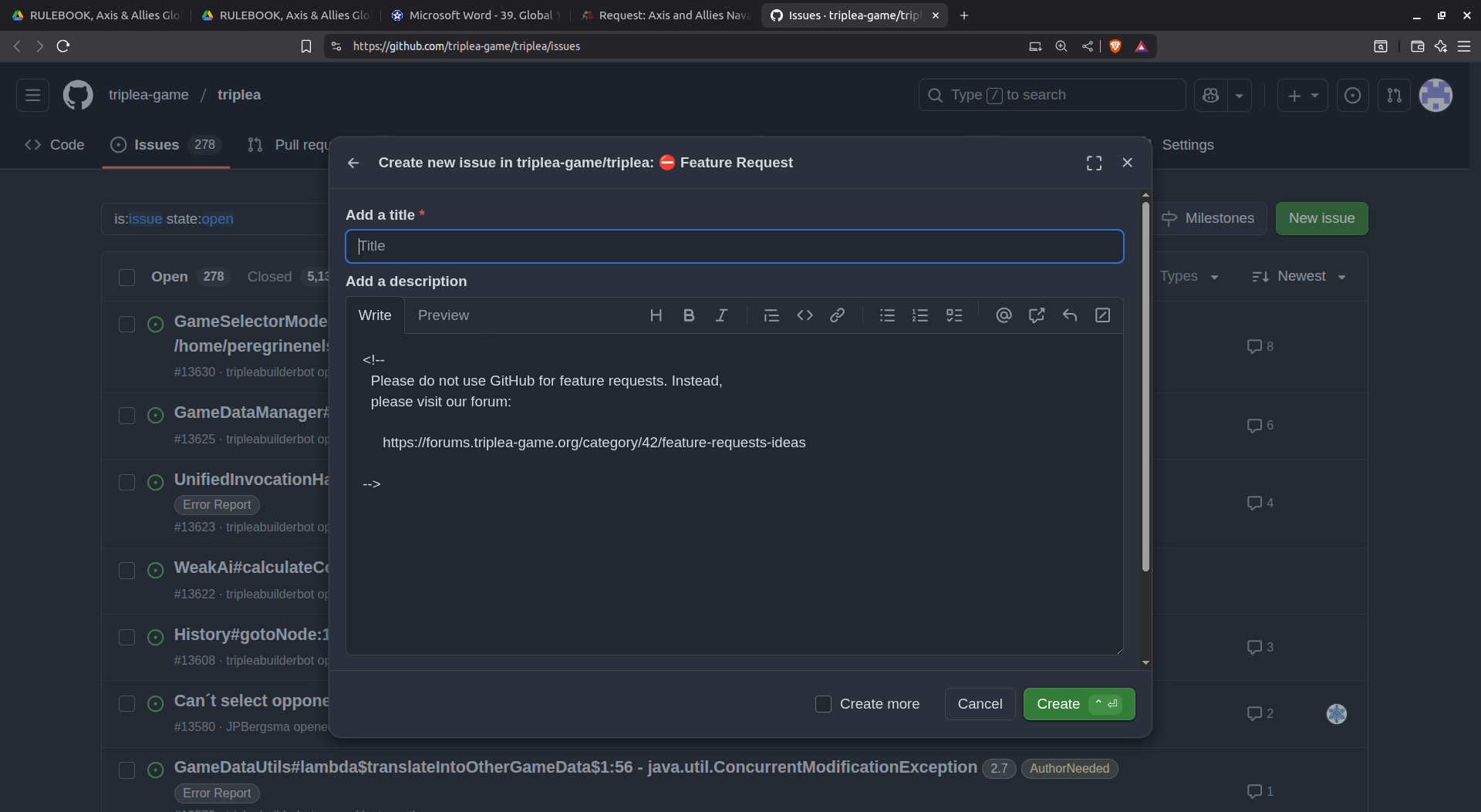1481x812 pixels.
Task: Bookmark this page in the address bar
Action: 306,46
